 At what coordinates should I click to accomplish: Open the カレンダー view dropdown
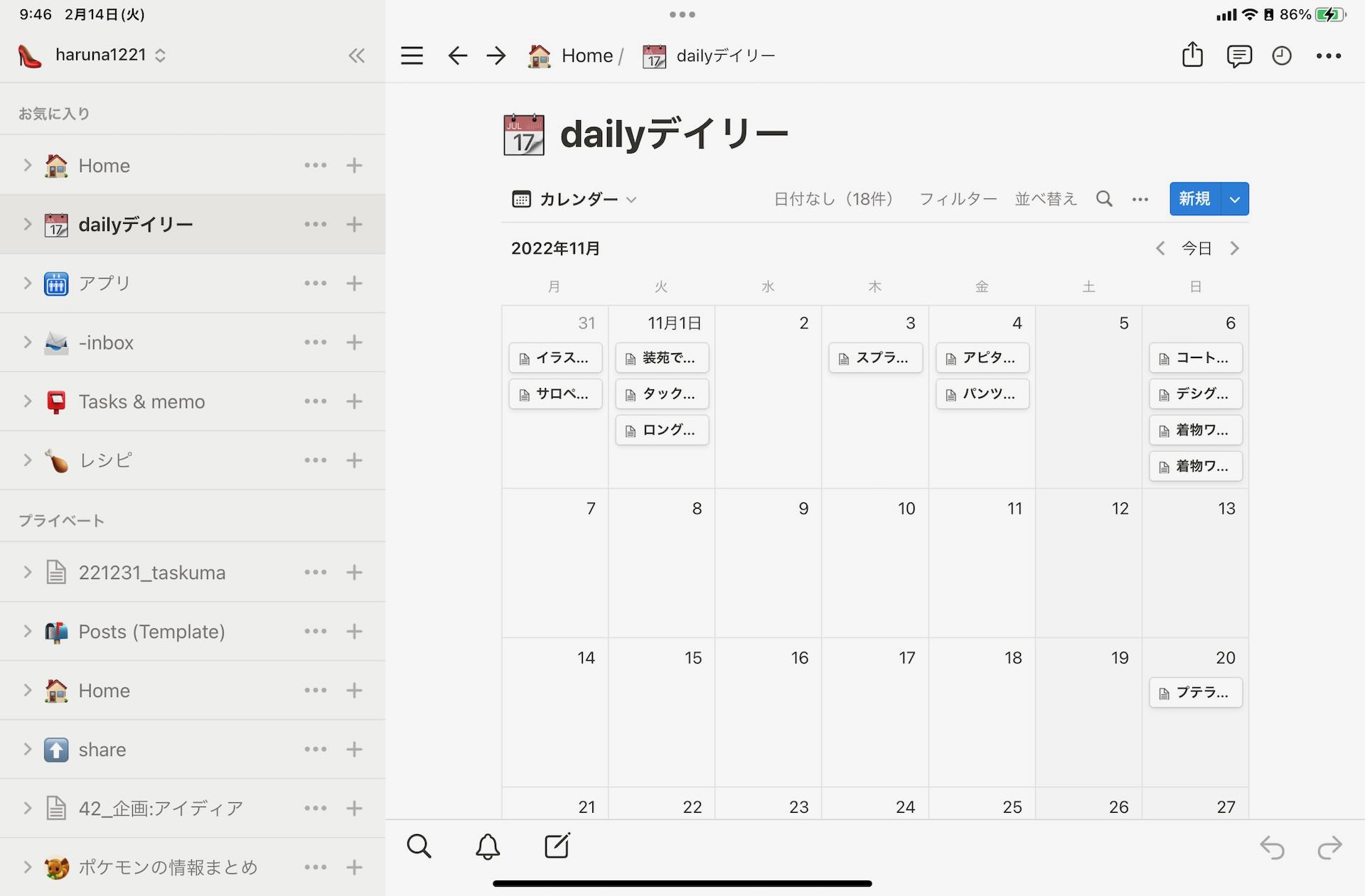pos(574,200)
